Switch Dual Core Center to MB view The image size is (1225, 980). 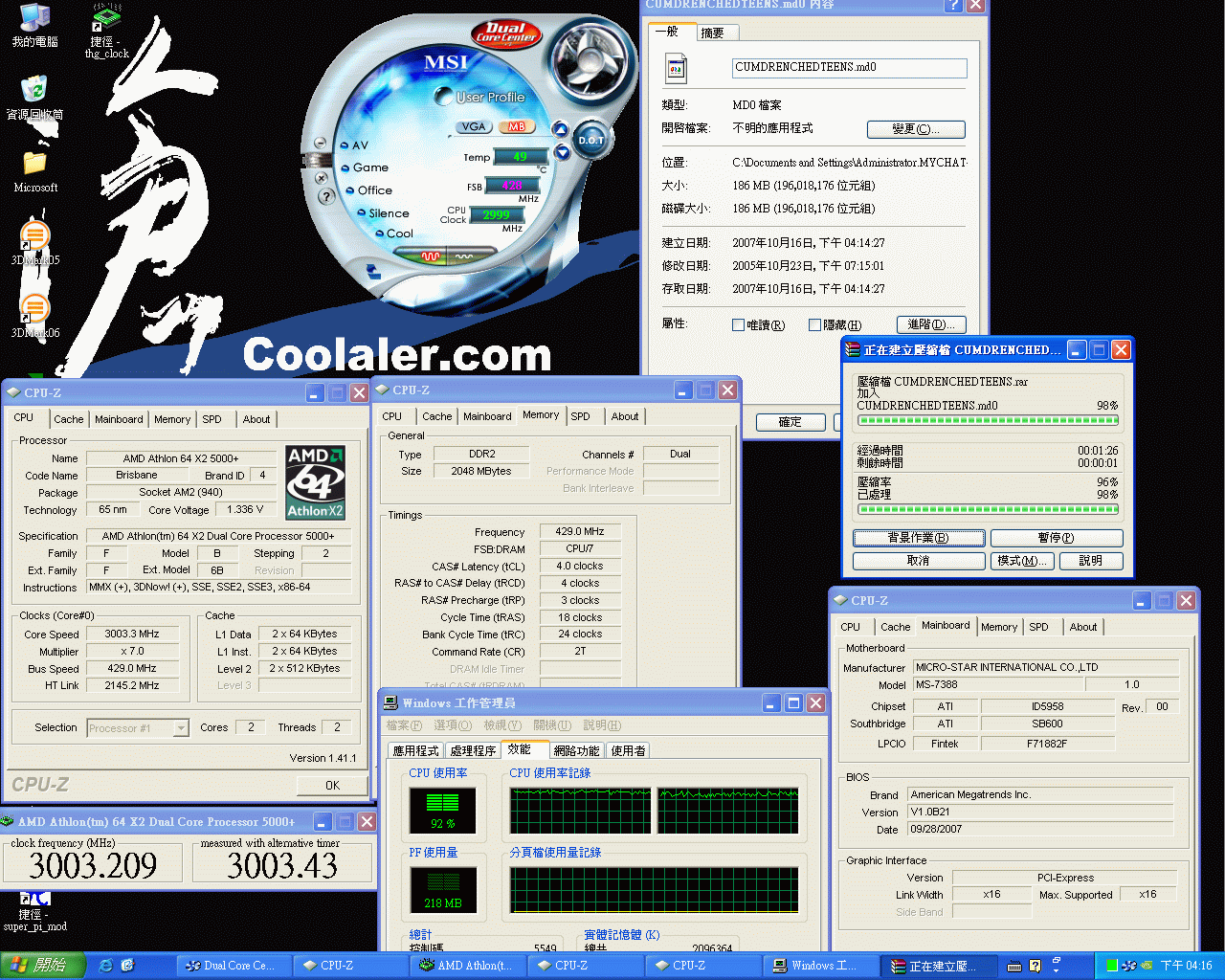(x=517, y=126)
